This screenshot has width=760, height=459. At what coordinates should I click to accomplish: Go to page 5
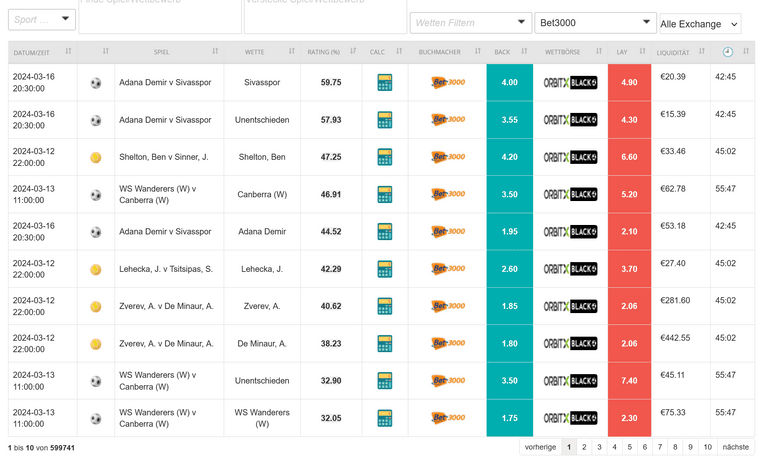click(x=630, y=447)
